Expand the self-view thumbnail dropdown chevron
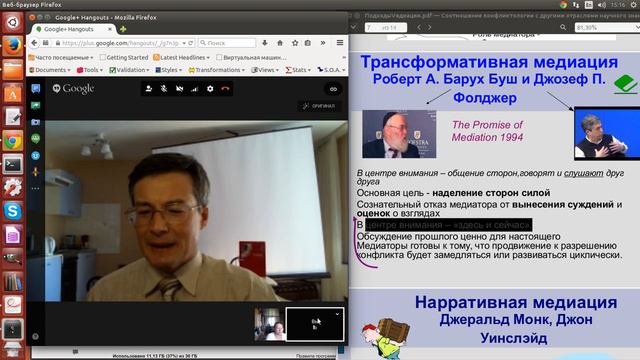This screenshot has width=640, height=360. point(337,314)
